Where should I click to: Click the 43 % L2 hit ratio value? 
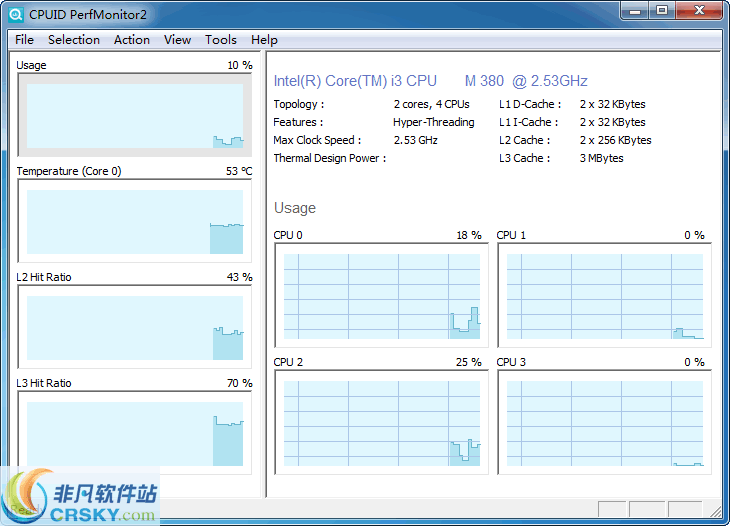(x=239, y=277)
